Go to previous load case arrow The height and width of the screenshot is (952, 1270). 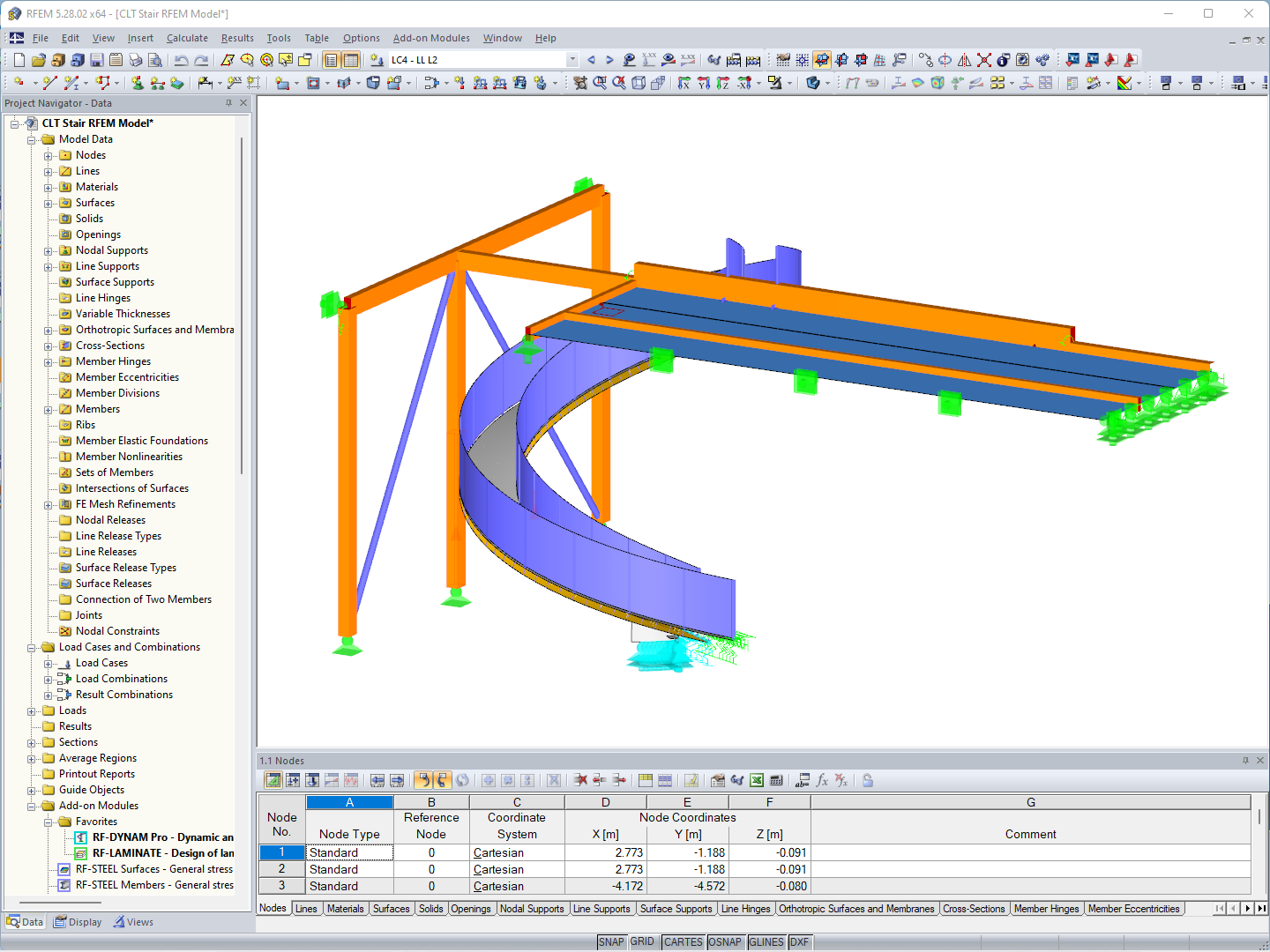[x=591, y=60]
